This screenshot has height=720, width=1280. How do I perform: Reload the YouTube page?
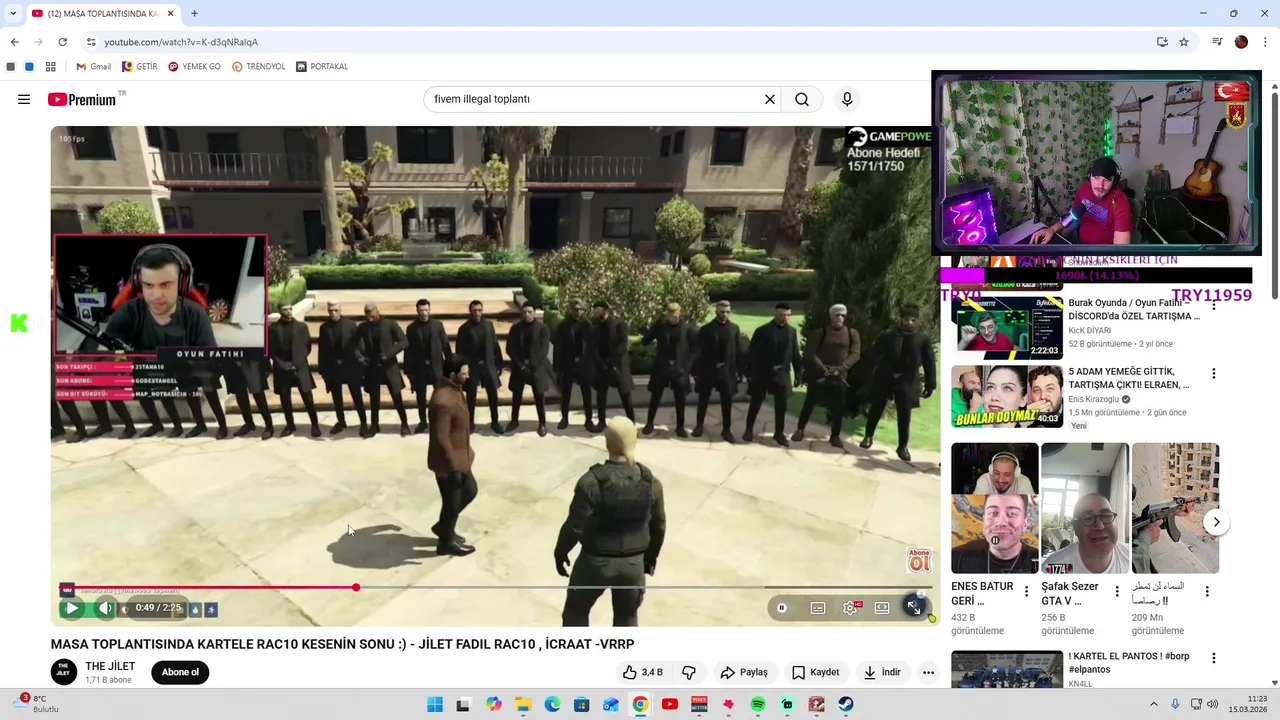[x=62, y=42]
